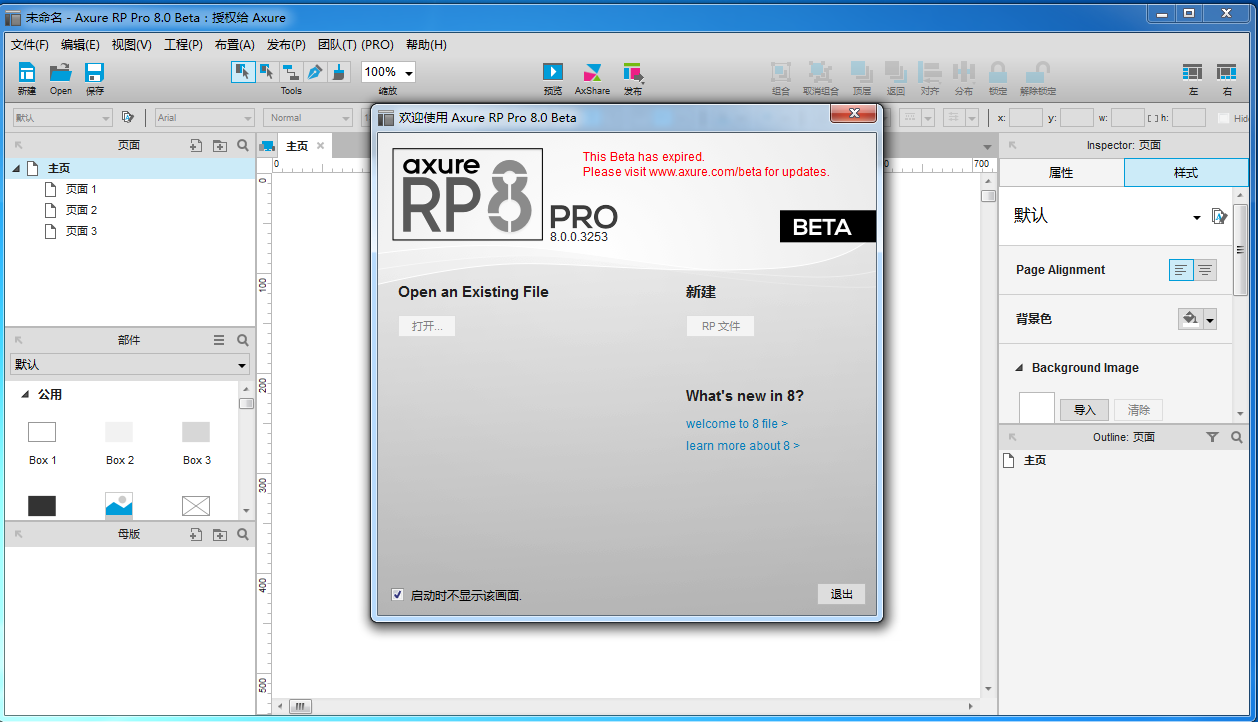Open the 背景色 color picker

coord(1196,319)
